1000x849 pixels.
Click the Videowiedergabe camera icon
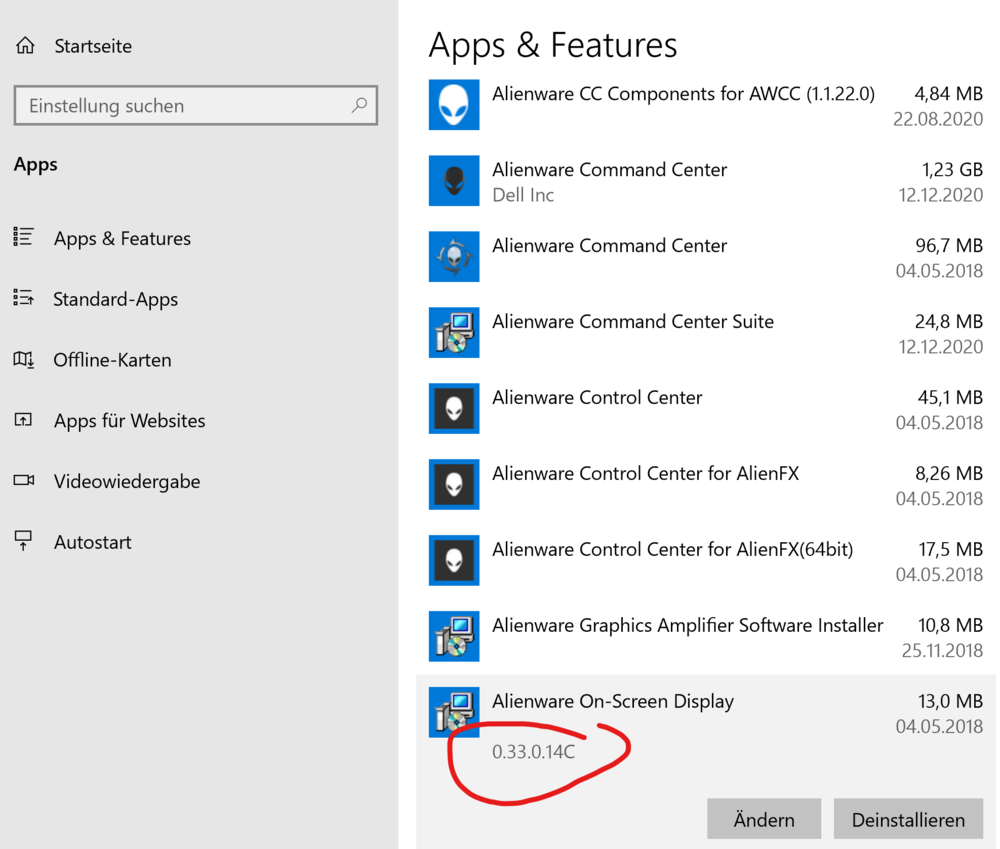coord(24,481)
